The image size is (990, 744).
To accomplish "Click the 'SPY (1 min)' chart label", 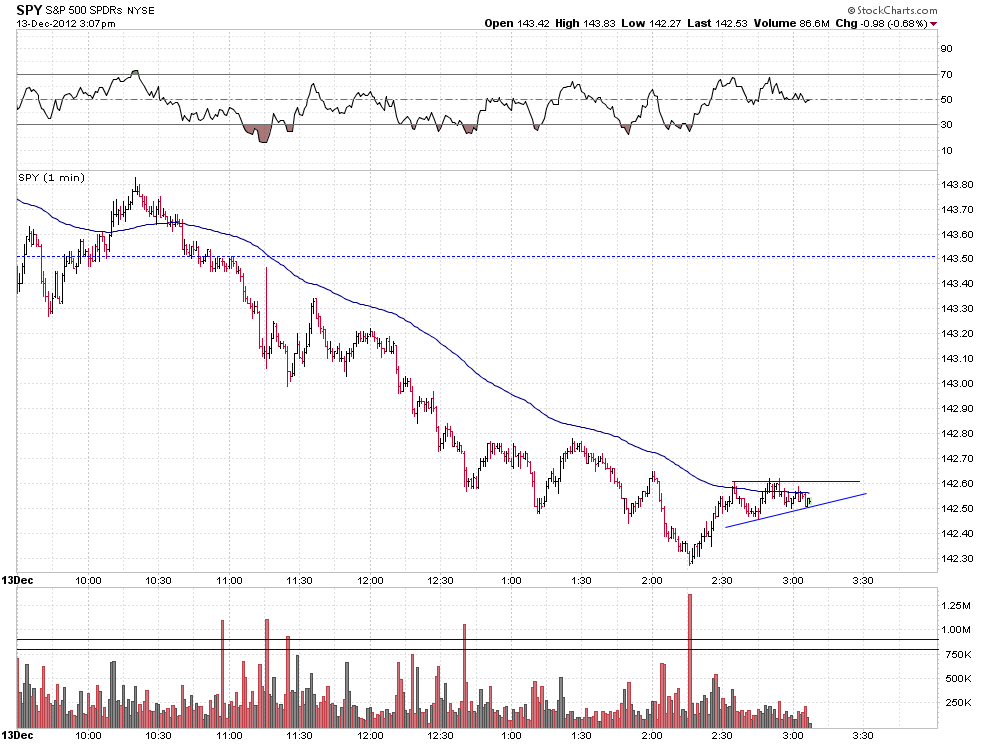I will click(51, 177).
